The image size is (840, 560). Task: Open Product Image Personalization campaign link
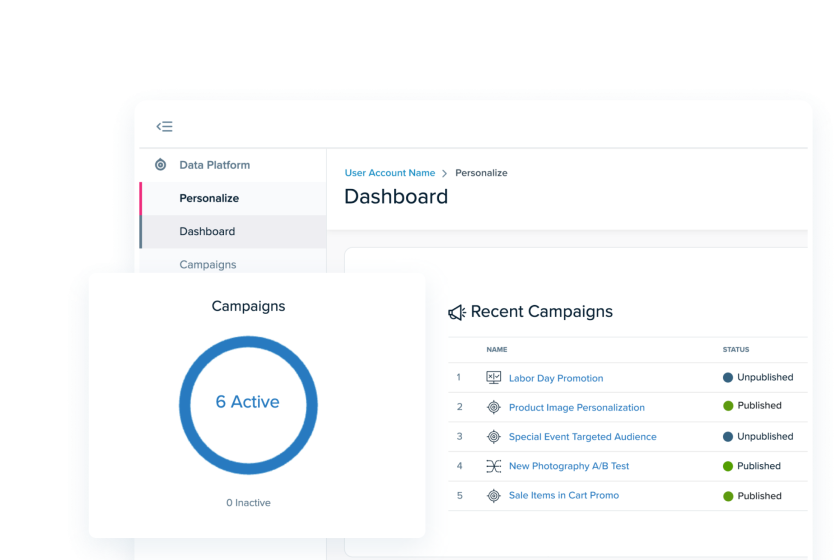pos(576,407)
